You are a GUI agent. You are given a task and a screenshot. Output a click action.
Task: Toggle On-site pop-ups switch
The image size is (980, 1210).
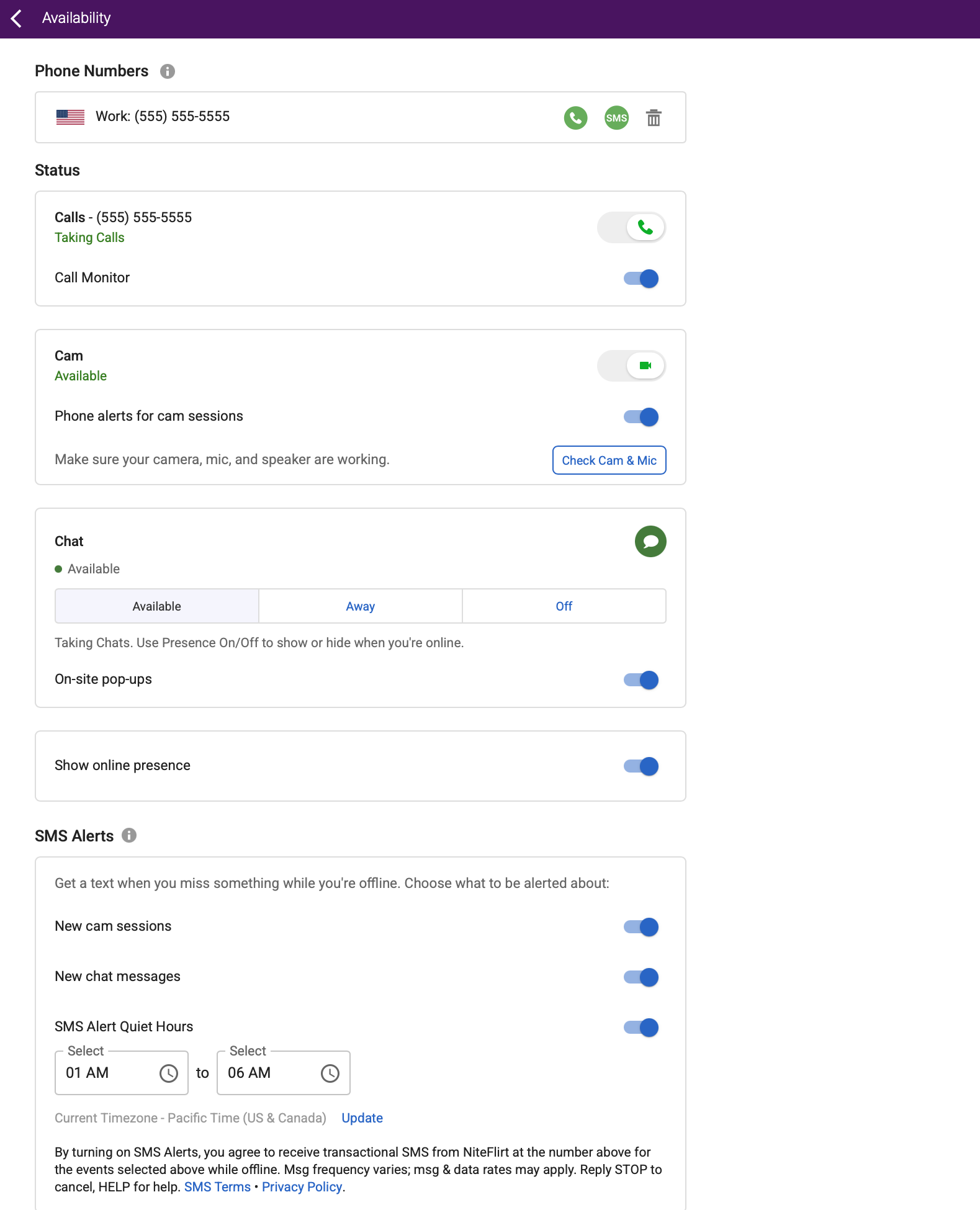click(x=641, y=680)
